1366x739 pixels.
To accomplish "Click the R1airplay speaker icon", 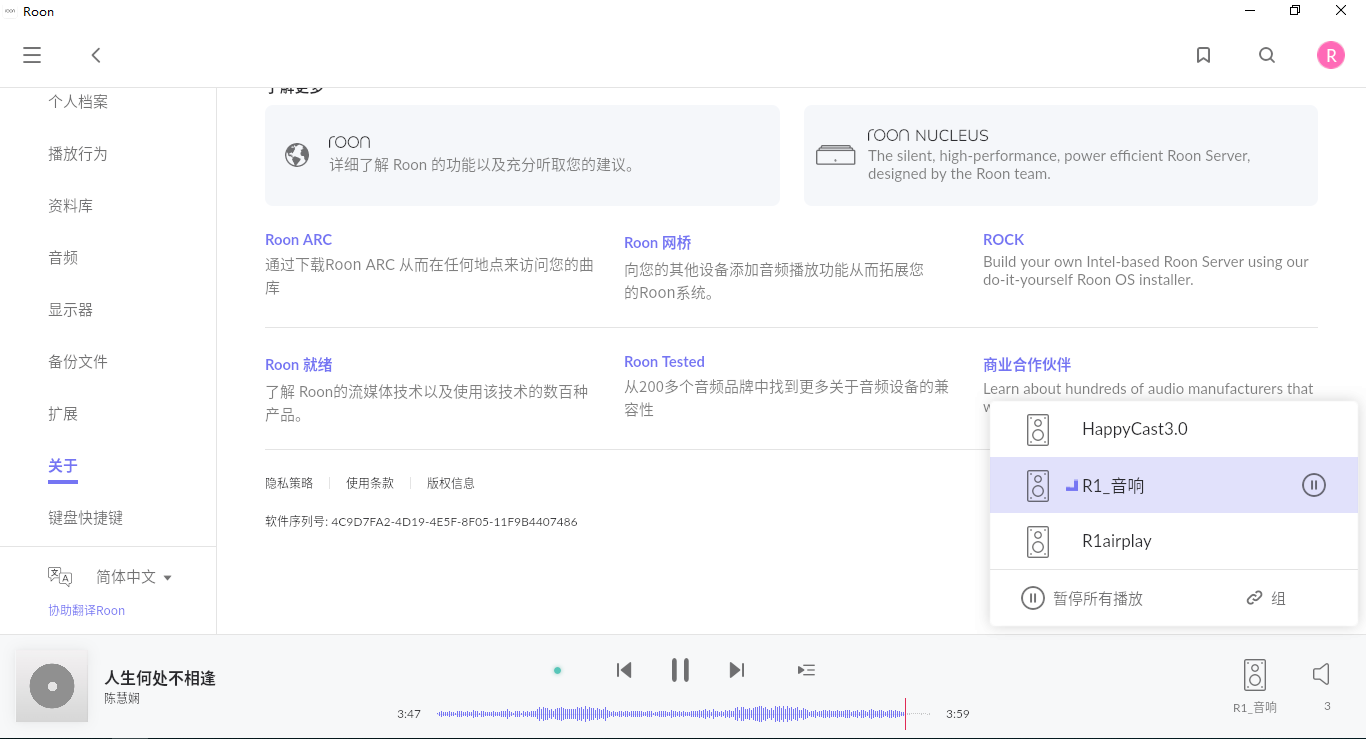I will [1038, 541].
